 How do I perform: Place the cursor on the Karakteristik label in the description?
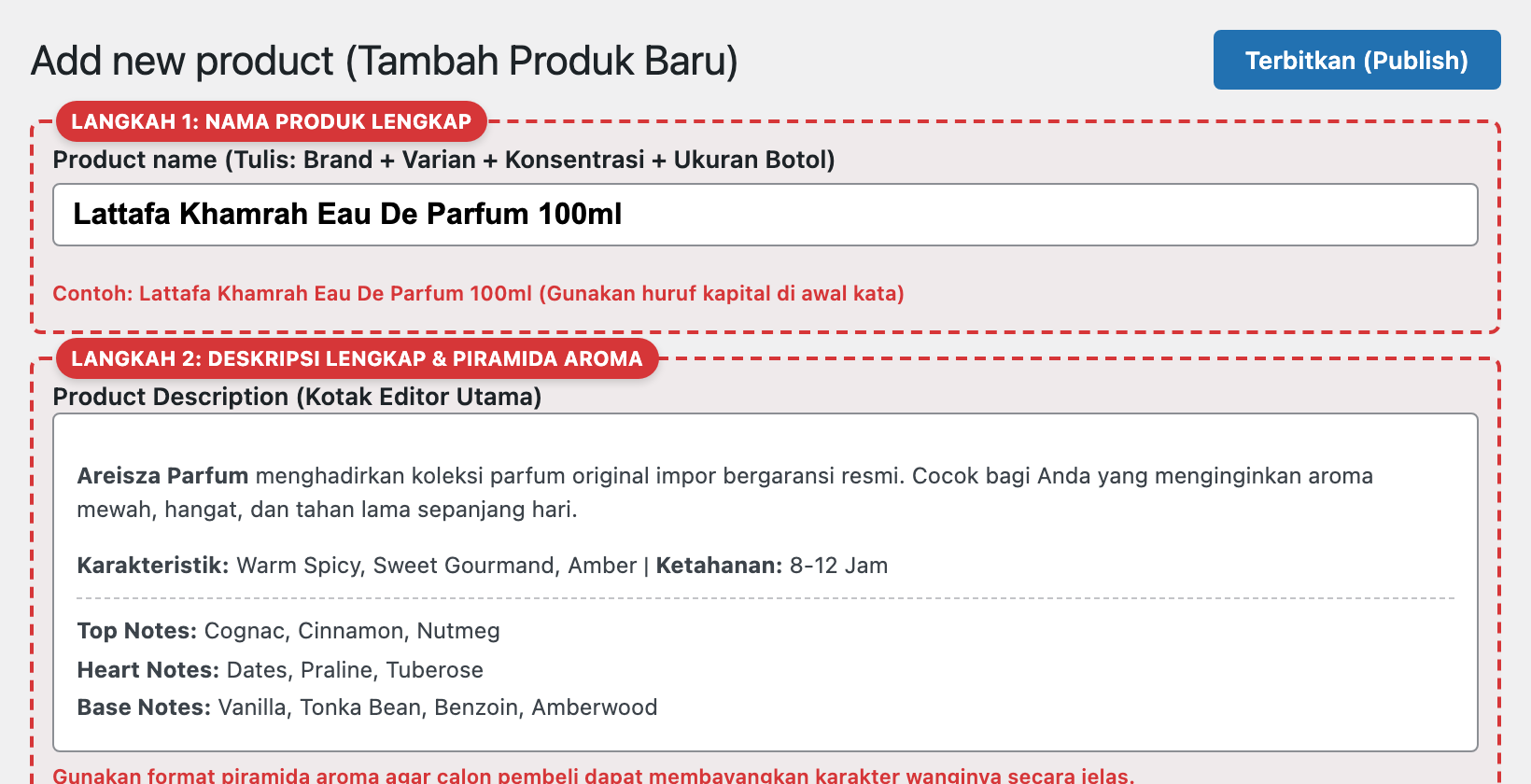(x=153, y=566)
